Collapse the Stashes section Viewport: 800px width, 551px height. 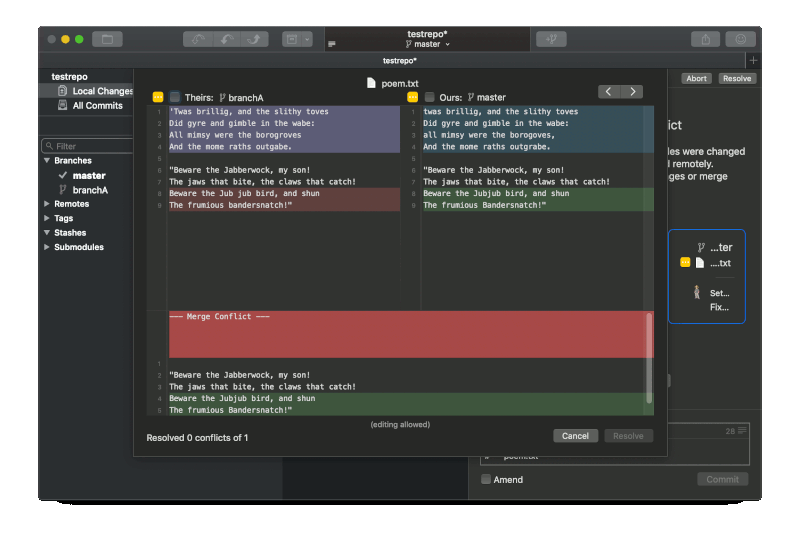(47, 233)
